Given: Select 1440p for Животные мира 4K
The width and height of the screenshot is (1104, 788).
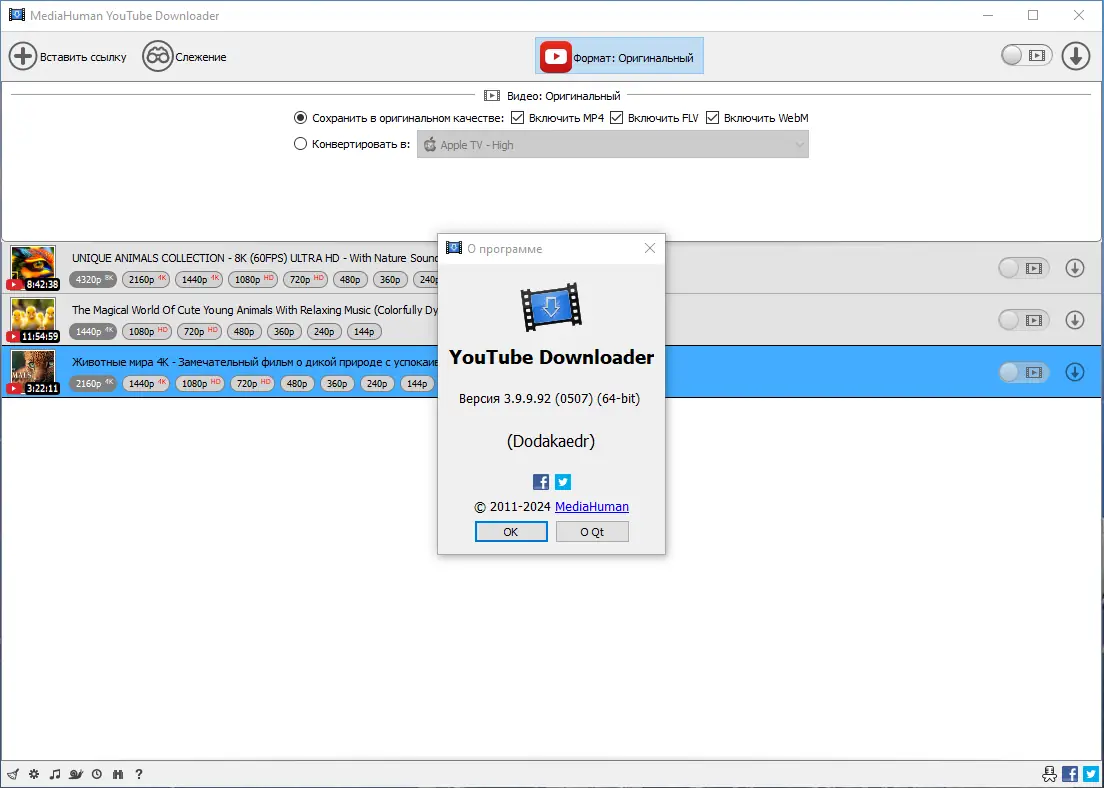Looking at the screenshot, I should coord(146,384).
